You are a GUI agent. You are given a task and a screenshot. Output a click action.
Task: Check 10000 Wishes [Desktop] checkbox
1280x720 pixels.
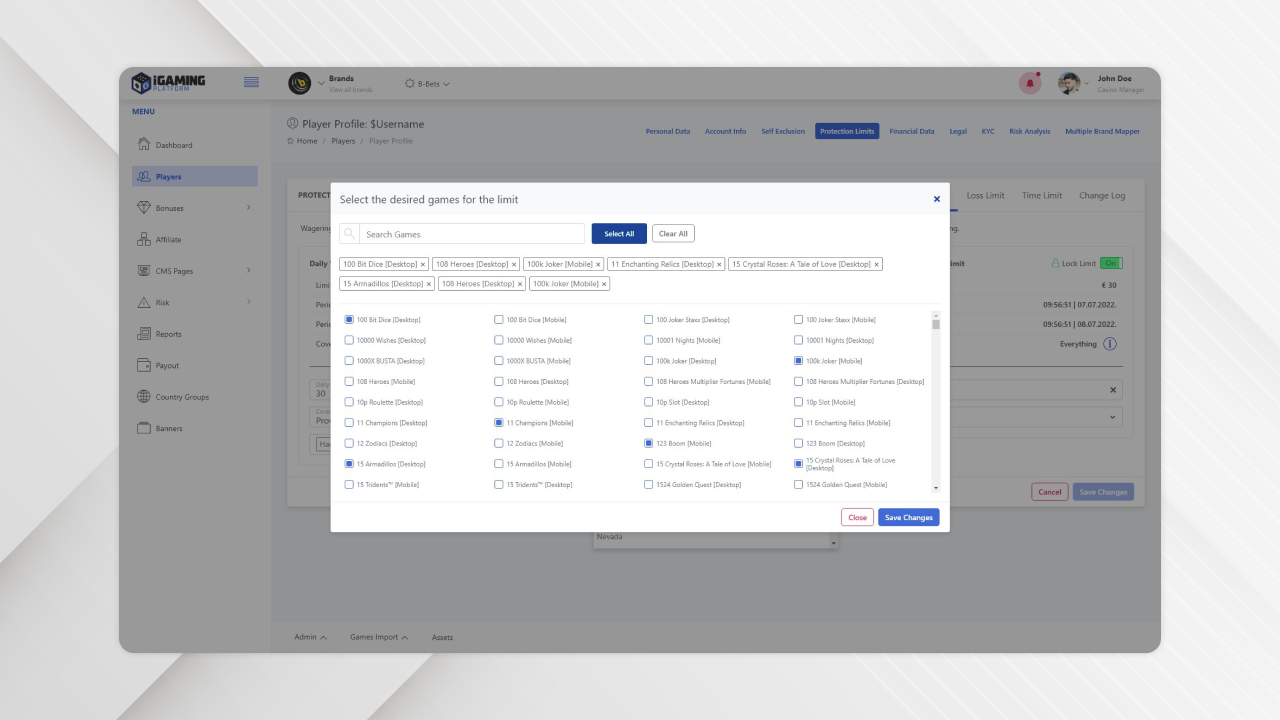(x=349, y=340)
